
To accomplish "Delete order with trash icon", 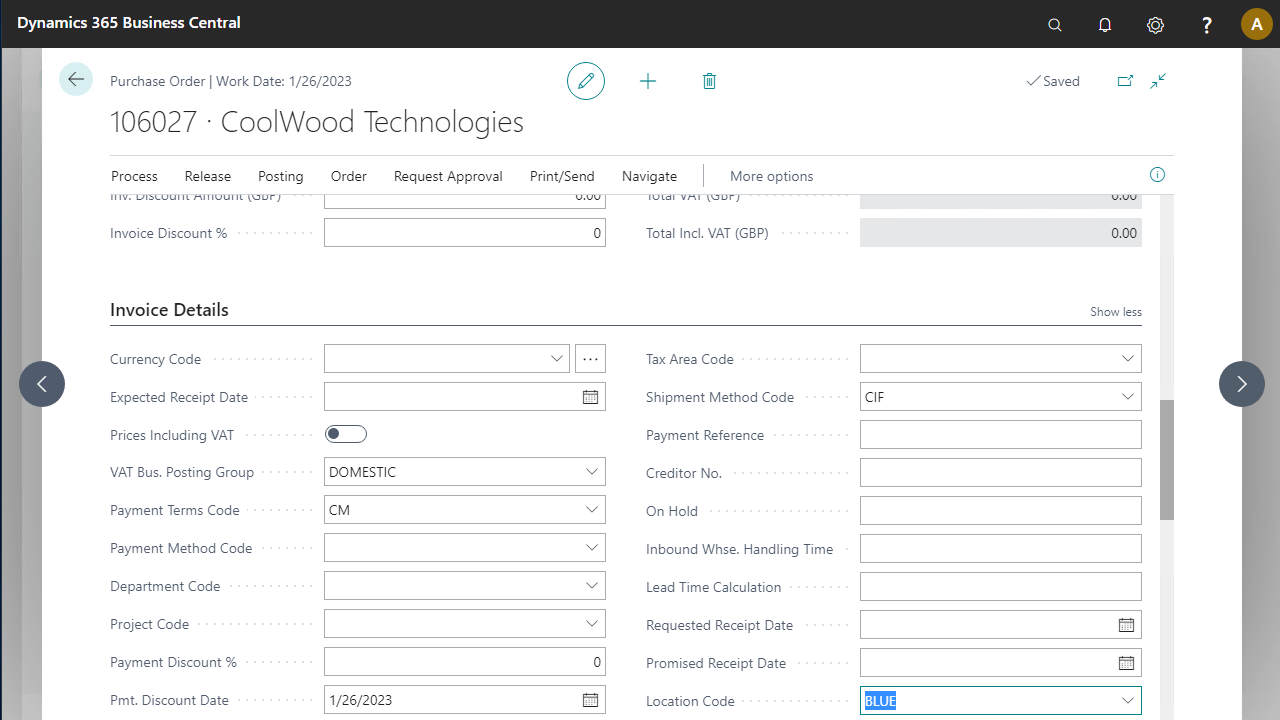I will tap(709, 81).
